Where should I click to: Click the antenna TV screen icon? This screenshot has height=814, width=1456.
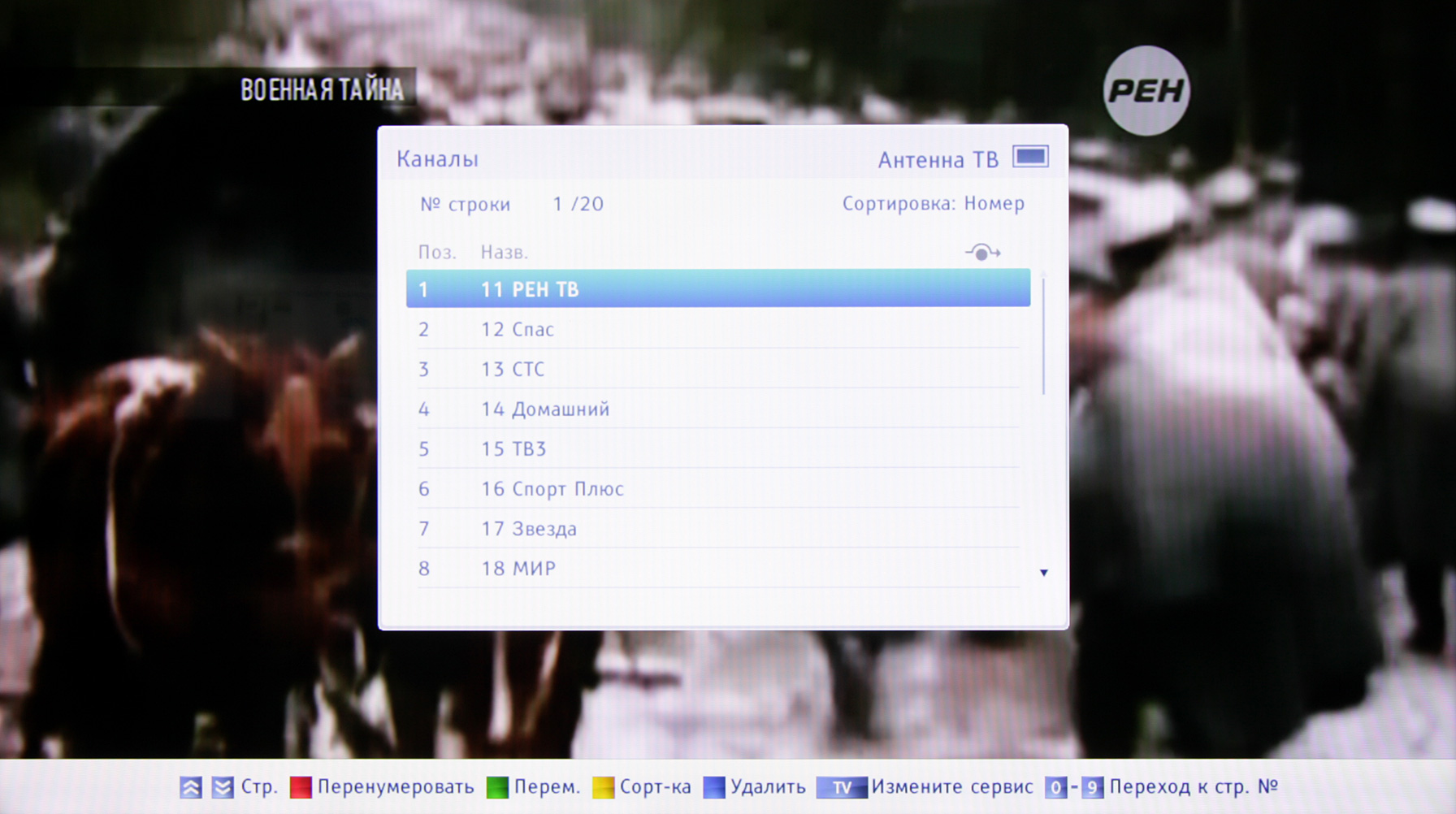1030,157
